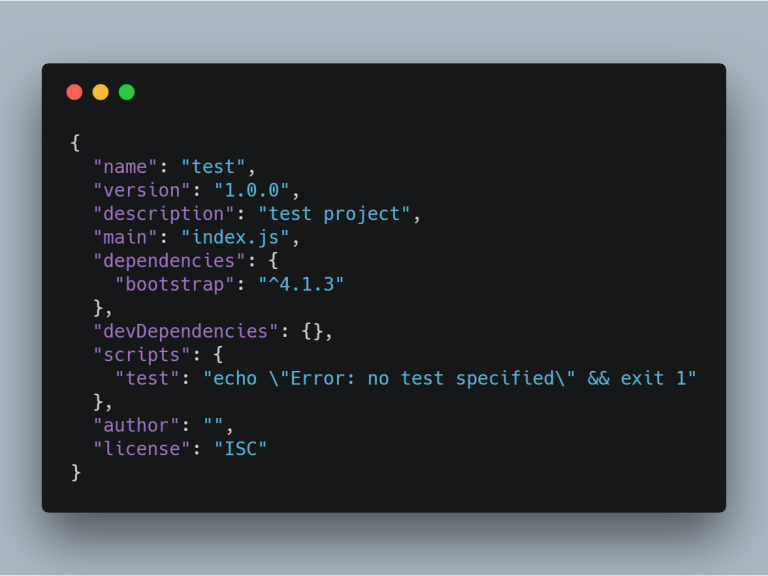Click the "dependencies" key

[x=169, y=261]
